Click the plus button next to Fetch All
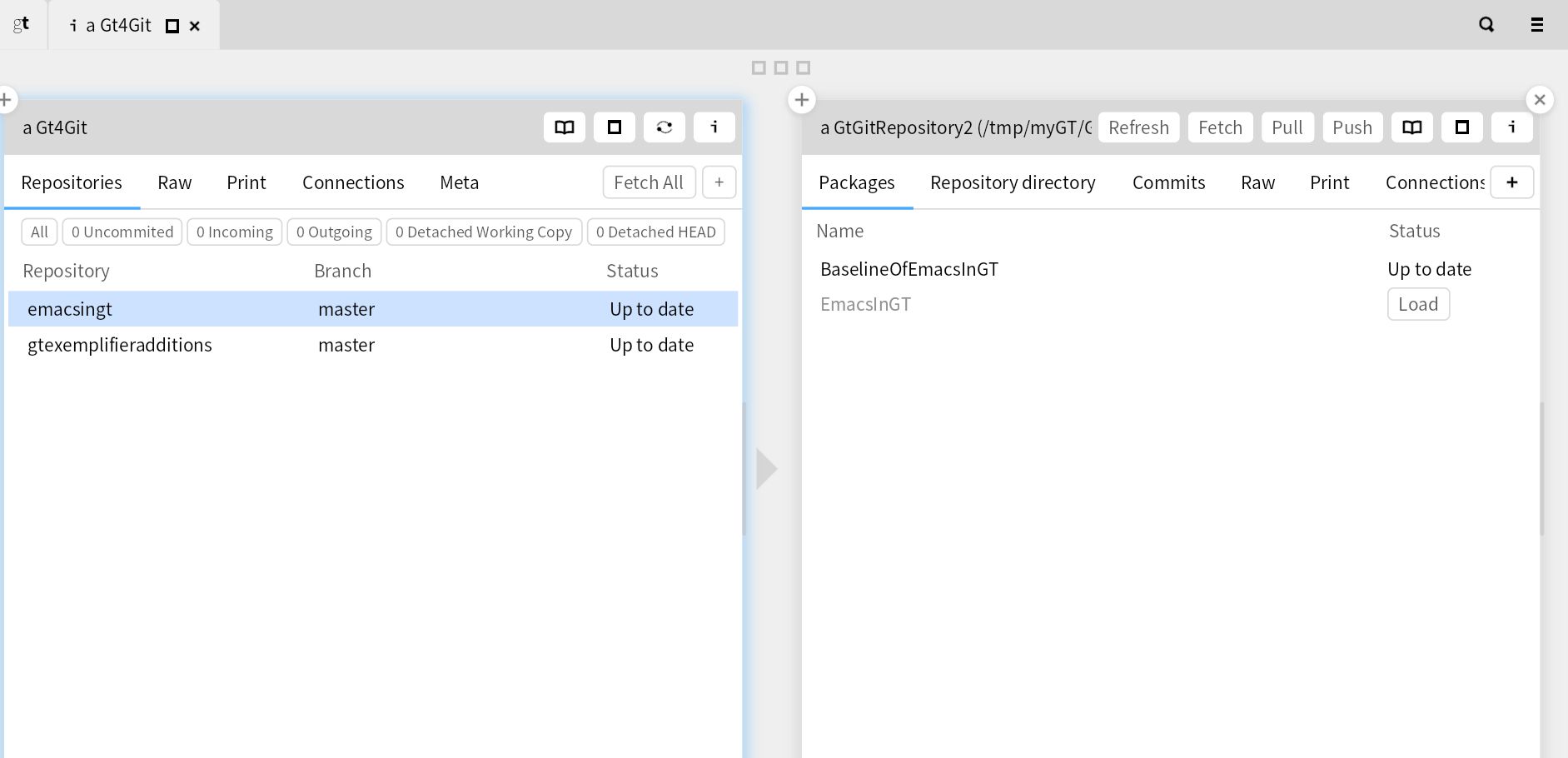1568x758 pixels. pos(719,182)
